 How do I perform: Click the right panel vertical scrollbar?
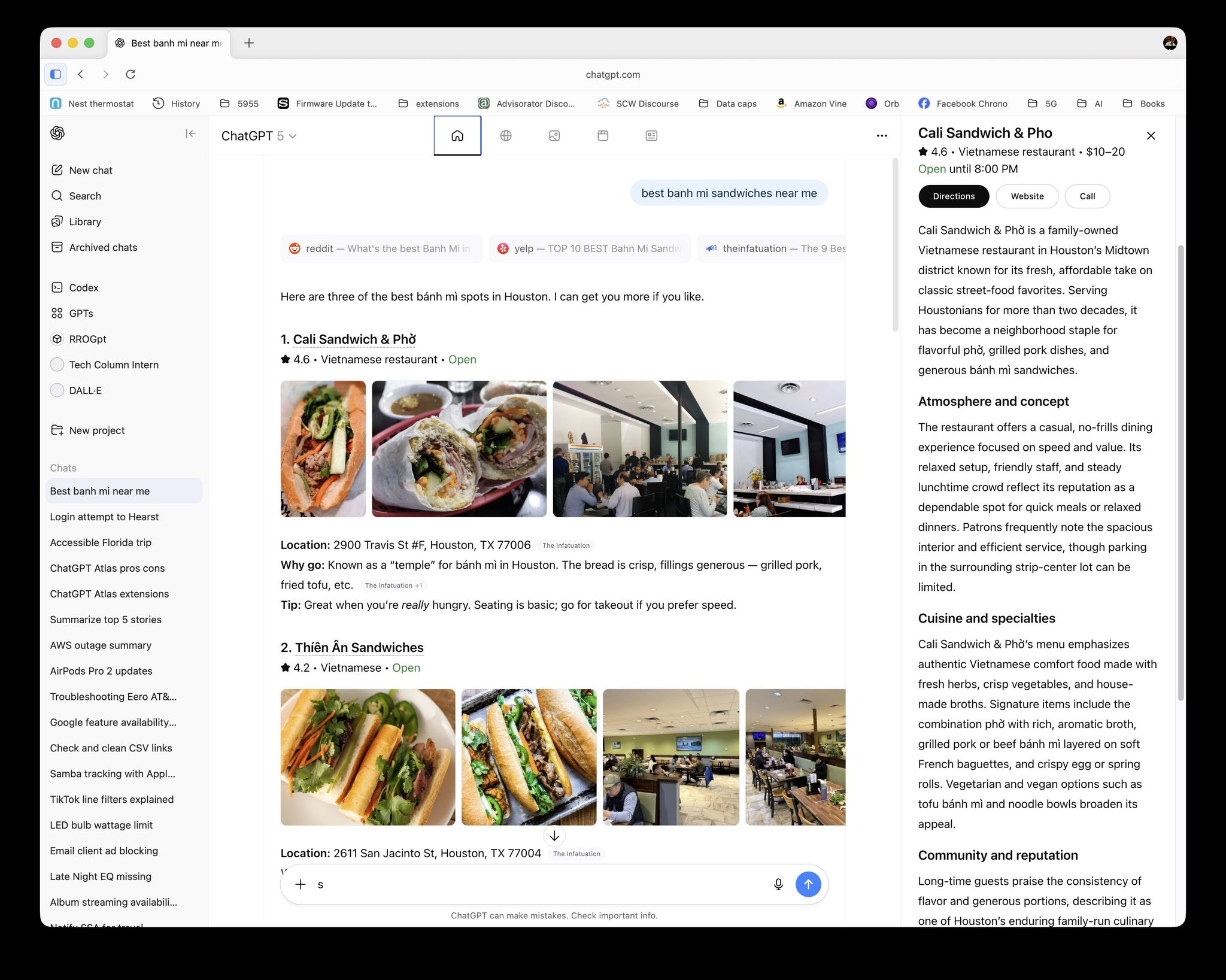point(1181,473)
